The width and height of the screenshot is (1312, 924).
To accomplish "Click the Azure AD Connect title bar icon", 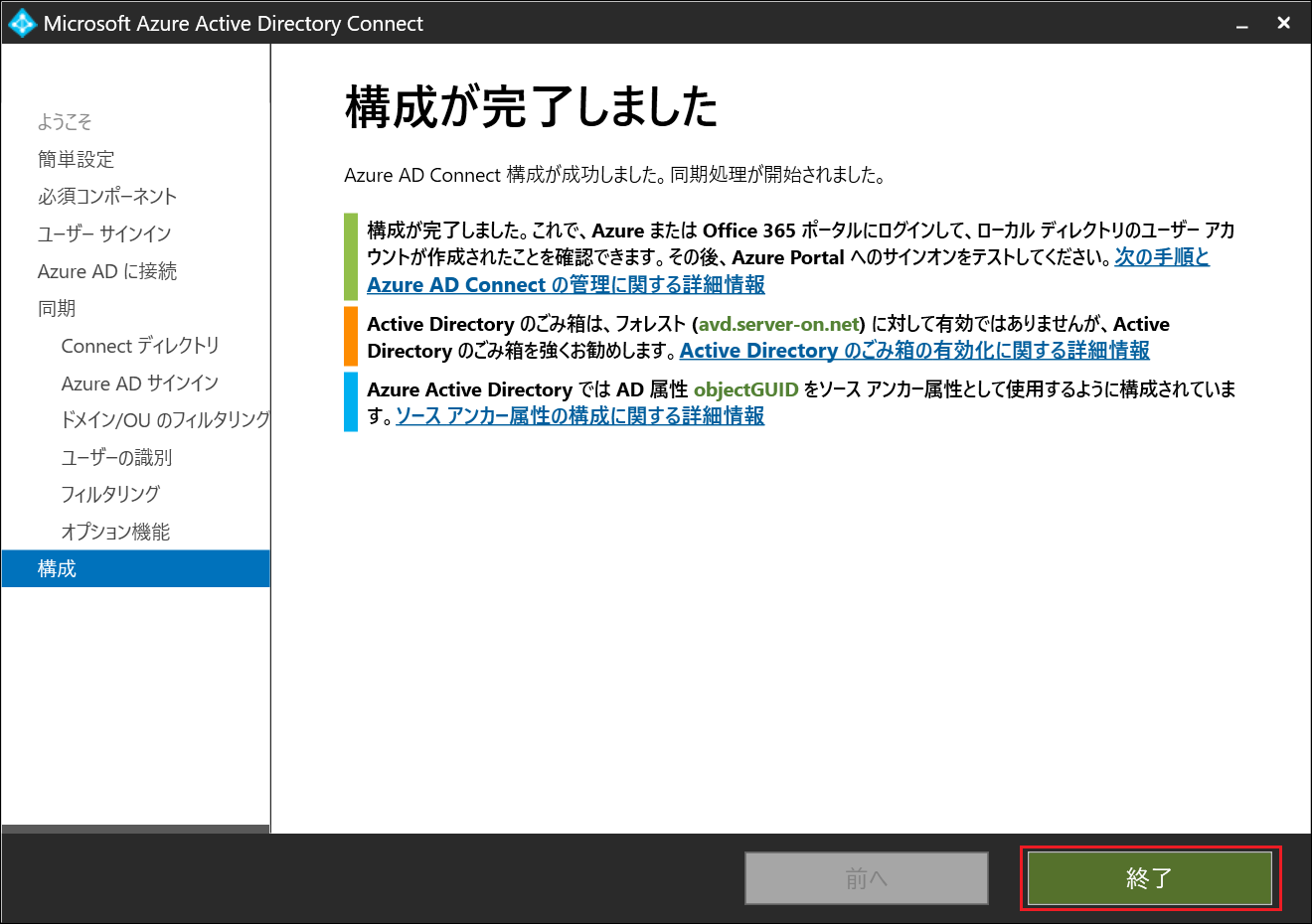I will 22,23.
